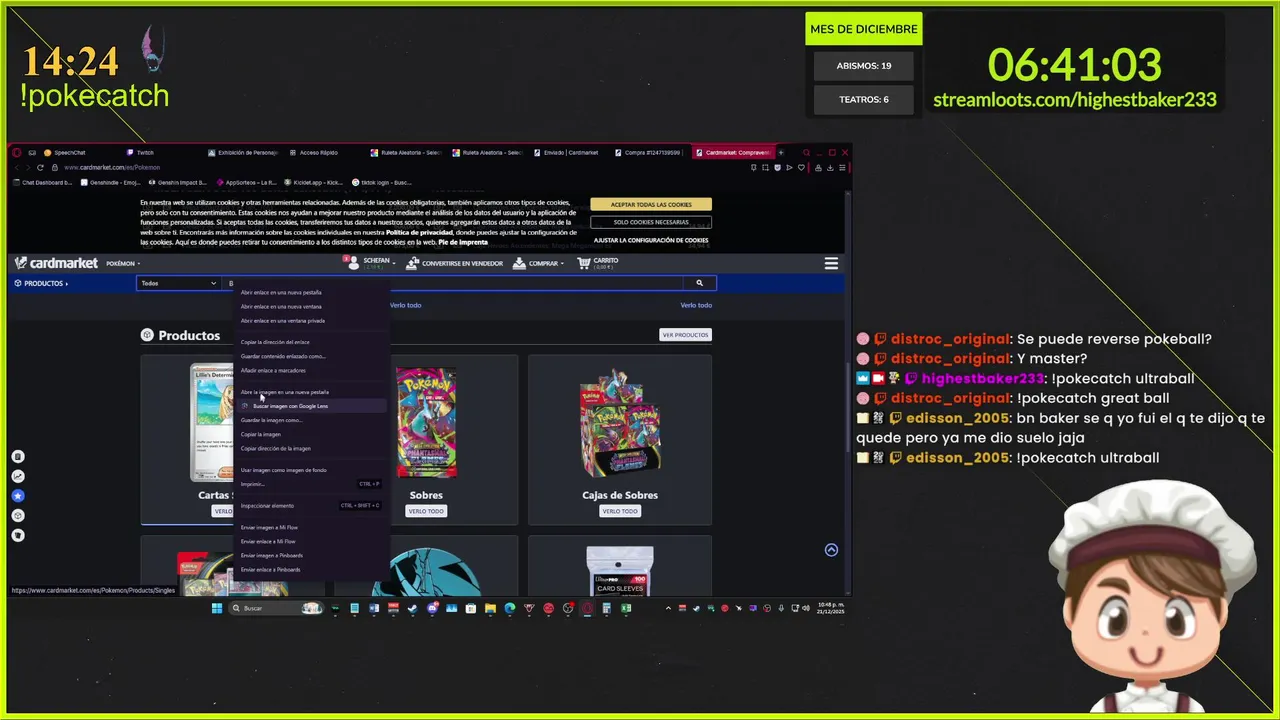Viewport: 1280px width, 720px height.
Task: Reload the page with the browser refresh icon
Action: coord(40,167)
